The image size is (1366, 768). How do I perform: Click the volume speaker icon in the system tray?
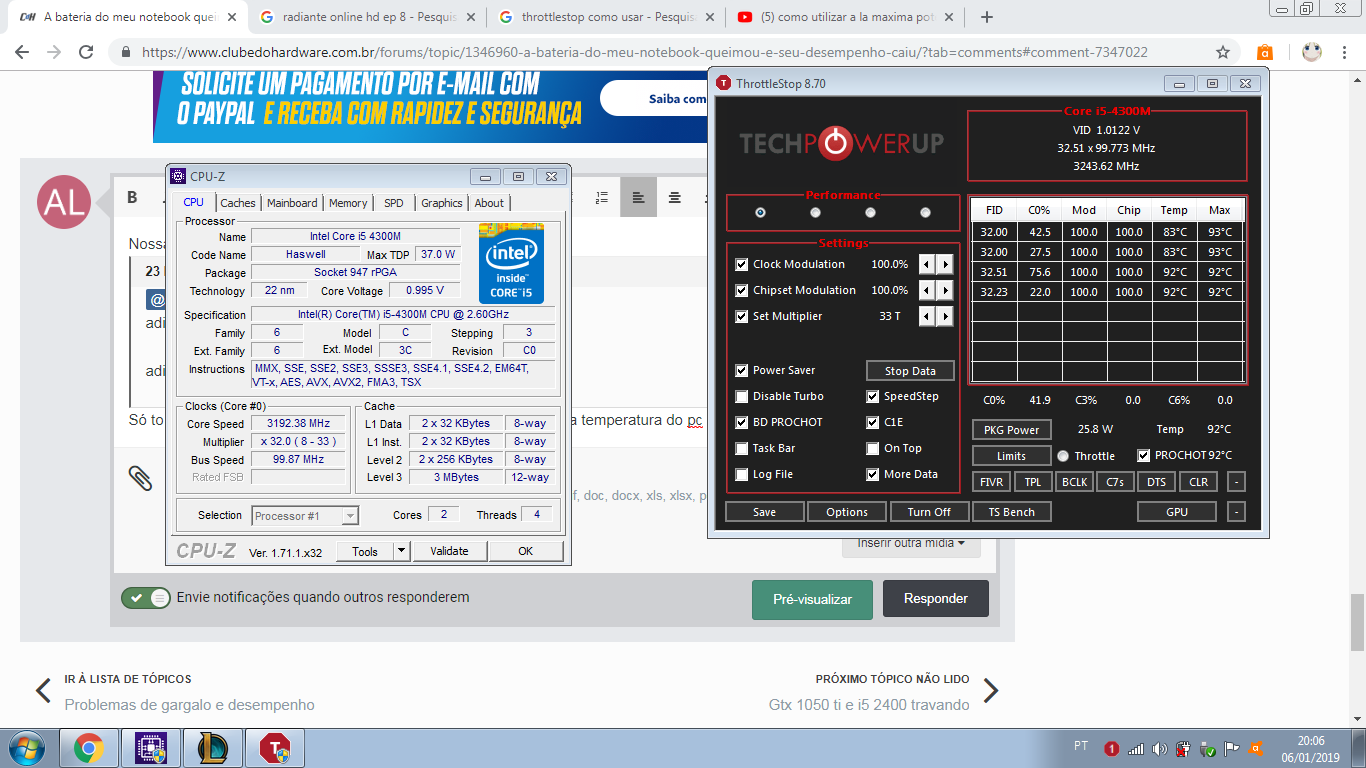tap(1160, 748)
